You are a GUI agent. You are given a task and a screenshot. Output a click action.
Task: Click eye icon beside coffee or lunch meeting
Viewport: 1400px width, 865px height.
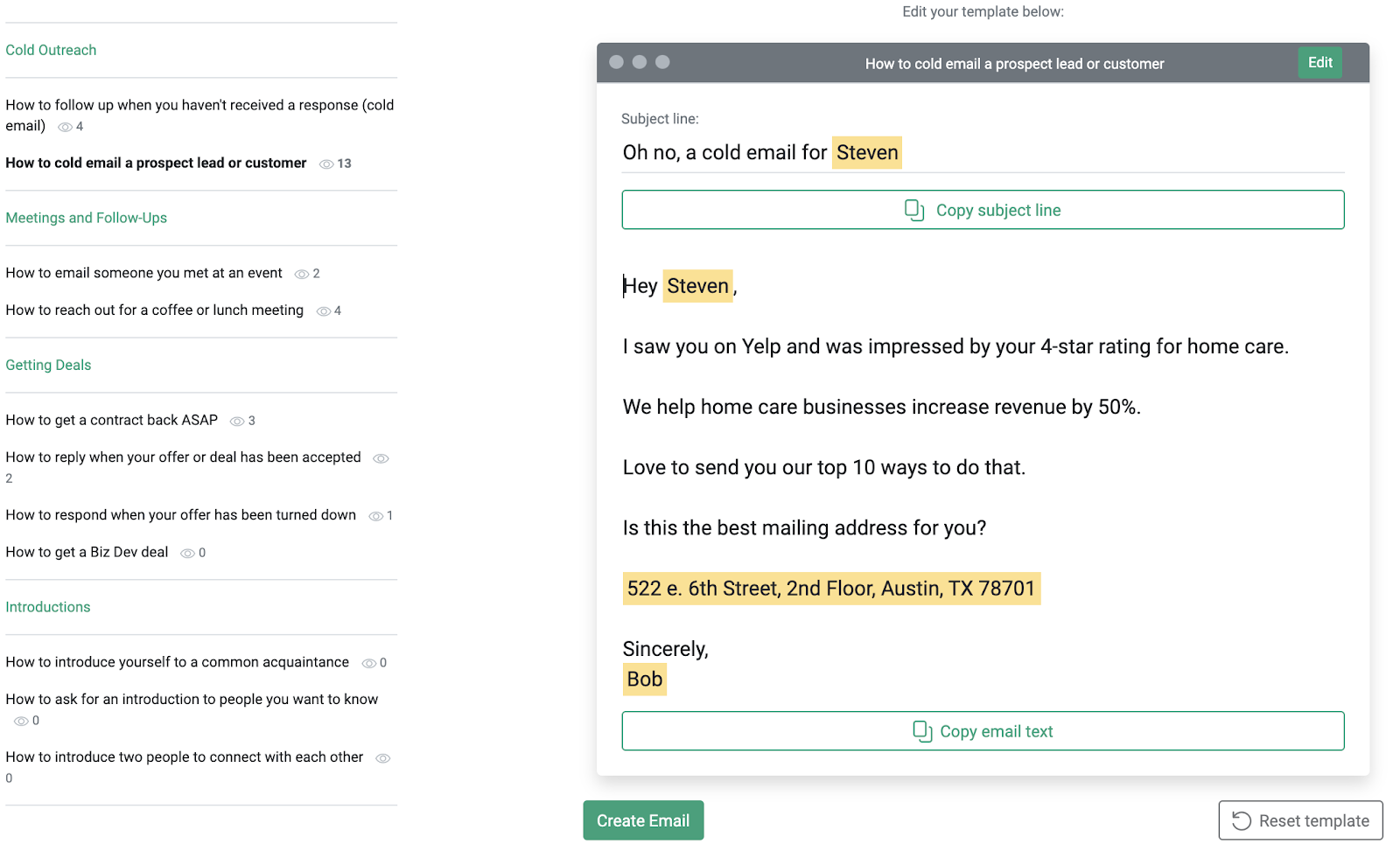pyautogui.click(x=323, y=311)
